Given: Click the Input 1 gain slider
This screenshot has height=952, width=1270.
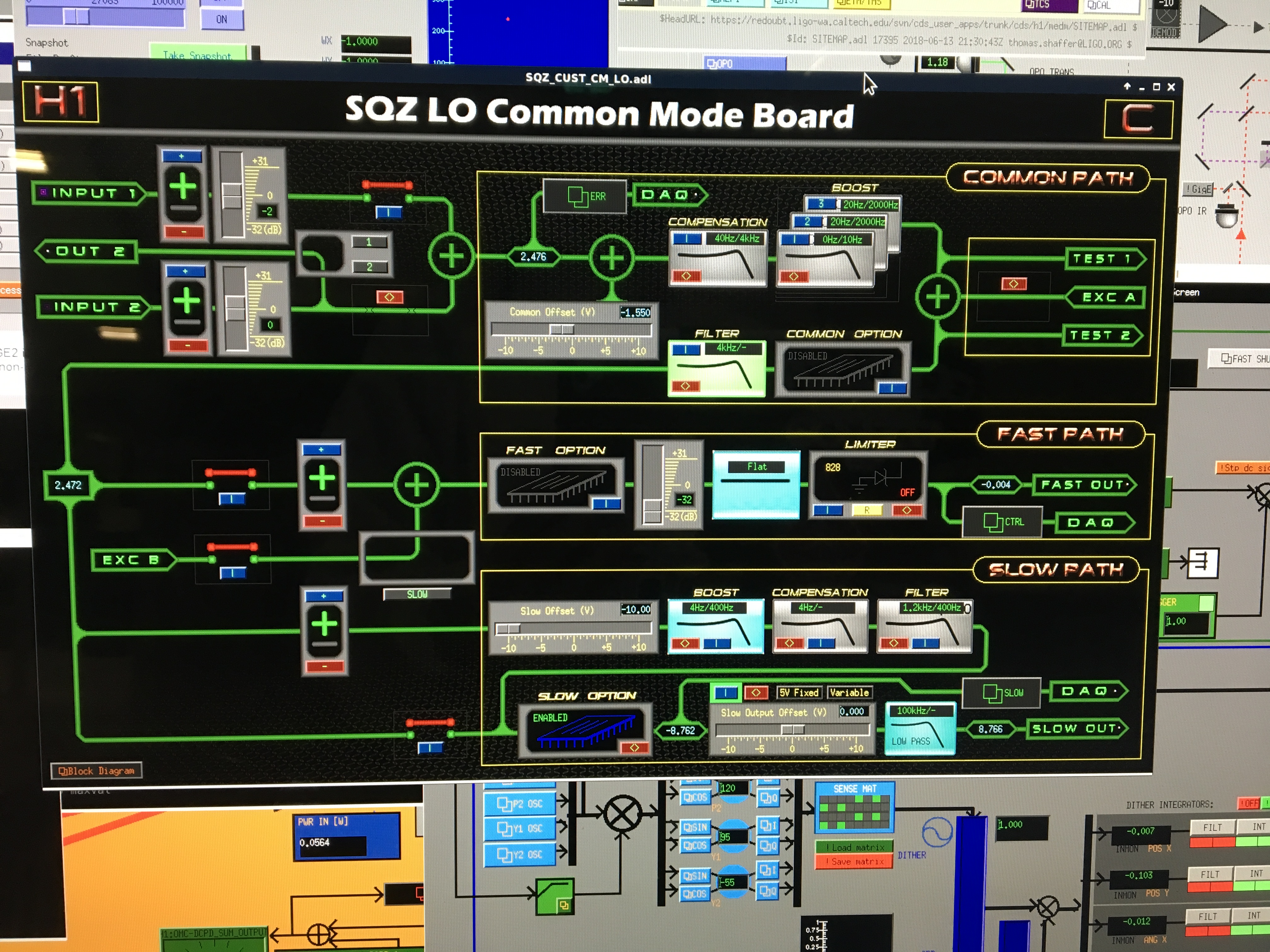Looking at the screenshot, I should point(232,196).
